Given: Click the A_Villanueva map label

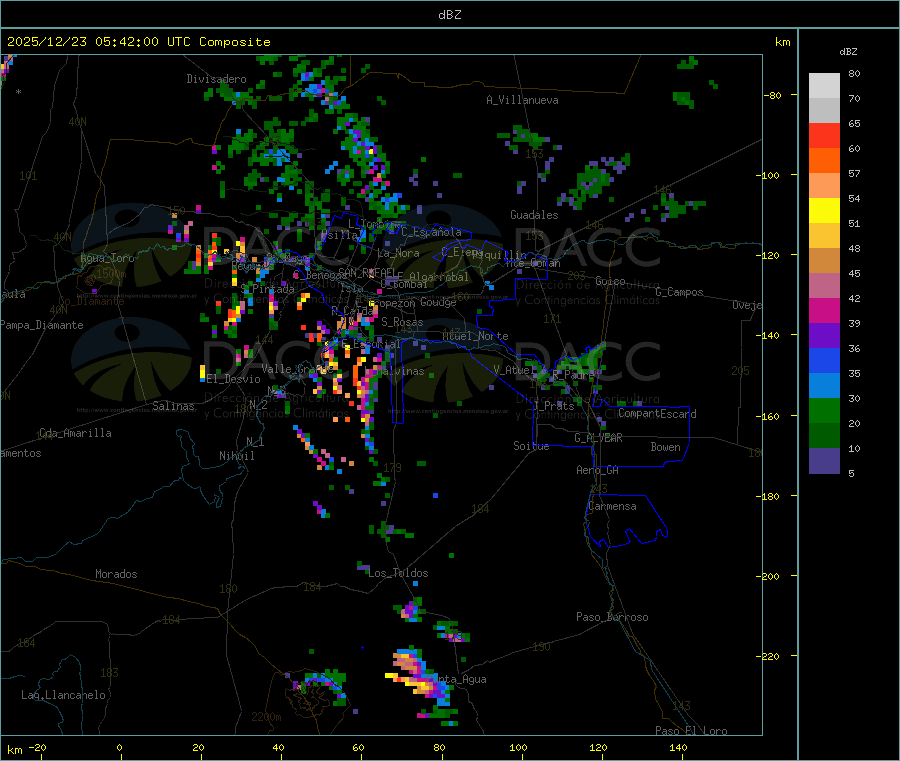Looking at the screenshot, I should pyautogui.click(x=522, y=100).
